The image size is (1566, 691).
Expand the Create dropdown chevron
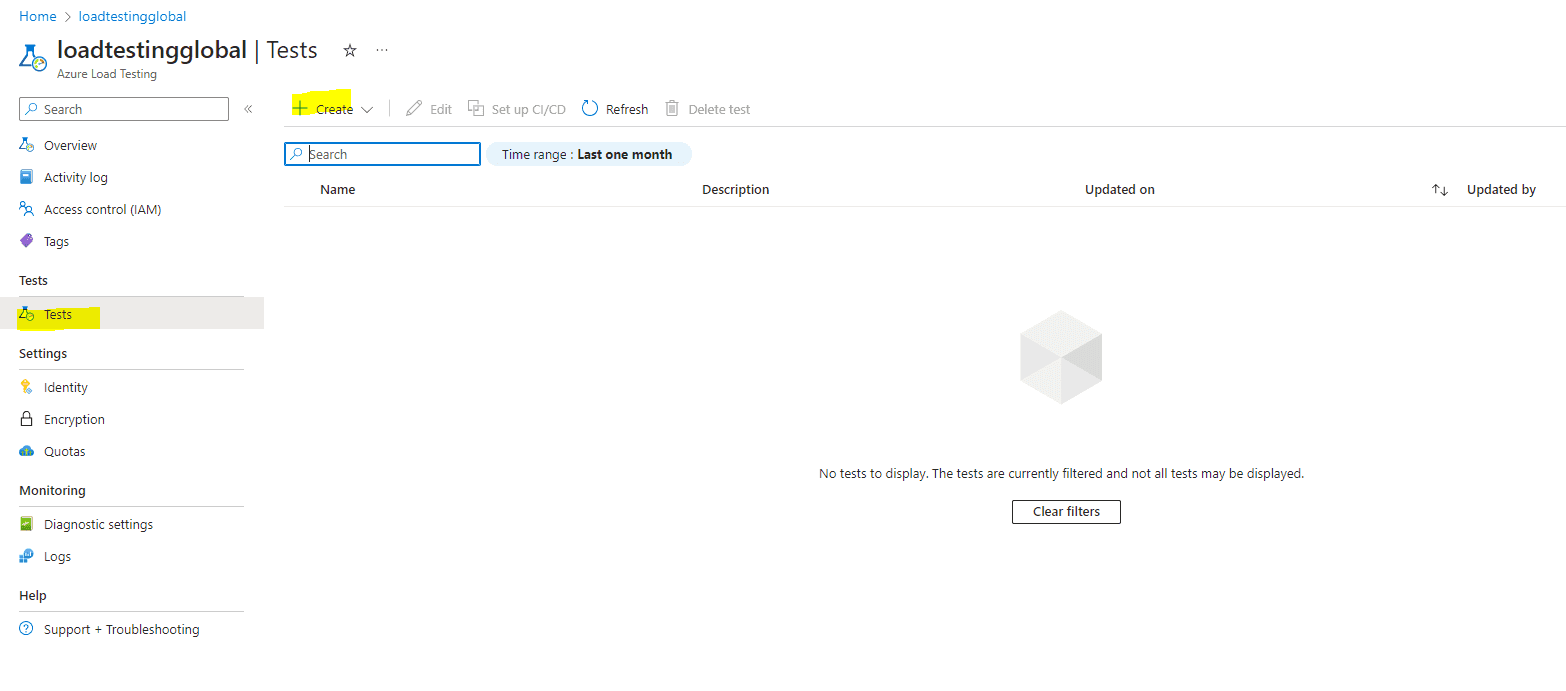(367, 110)
